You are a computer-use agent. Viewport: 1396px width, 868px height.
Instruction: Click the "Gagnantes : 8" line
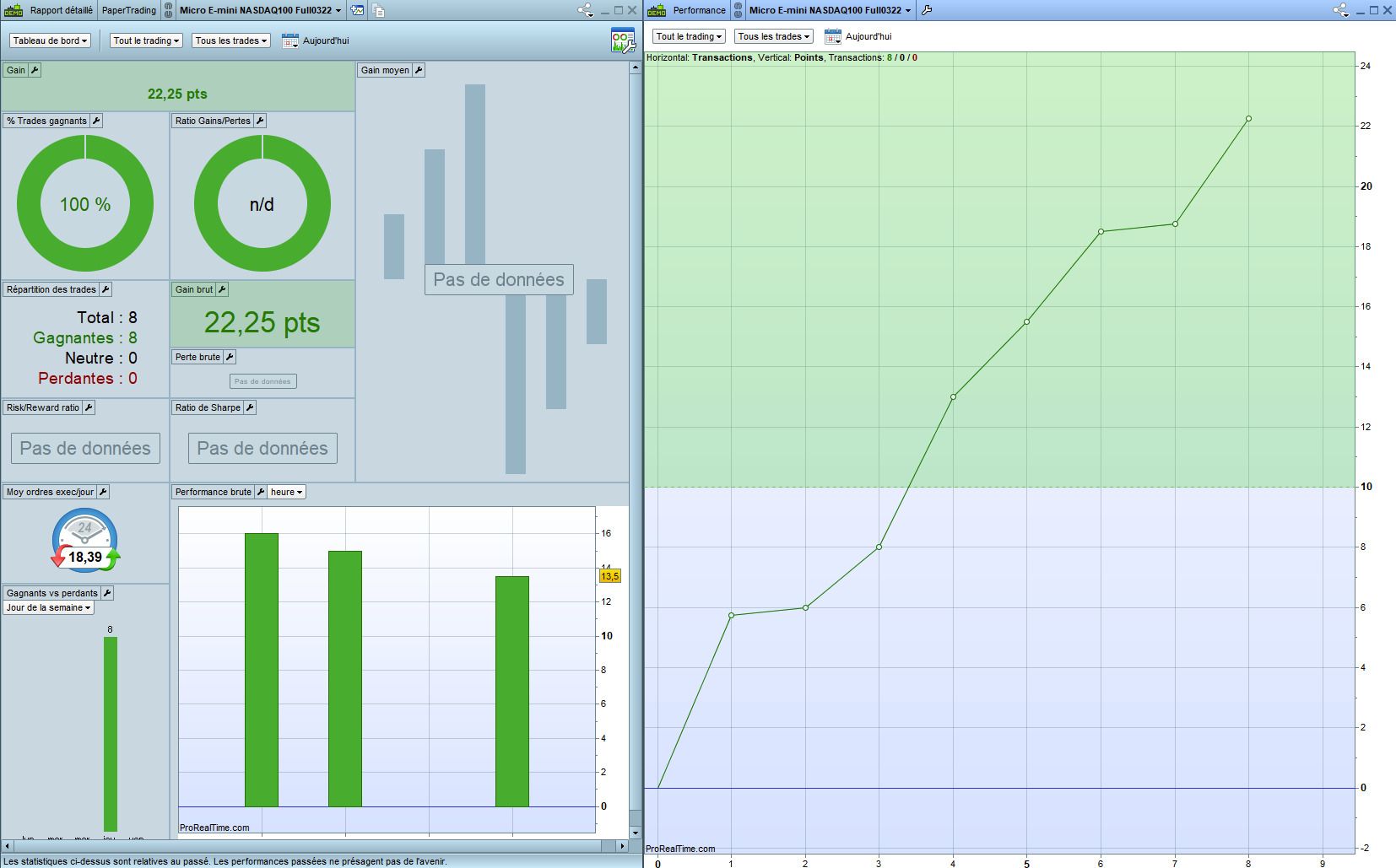(85, 337)
